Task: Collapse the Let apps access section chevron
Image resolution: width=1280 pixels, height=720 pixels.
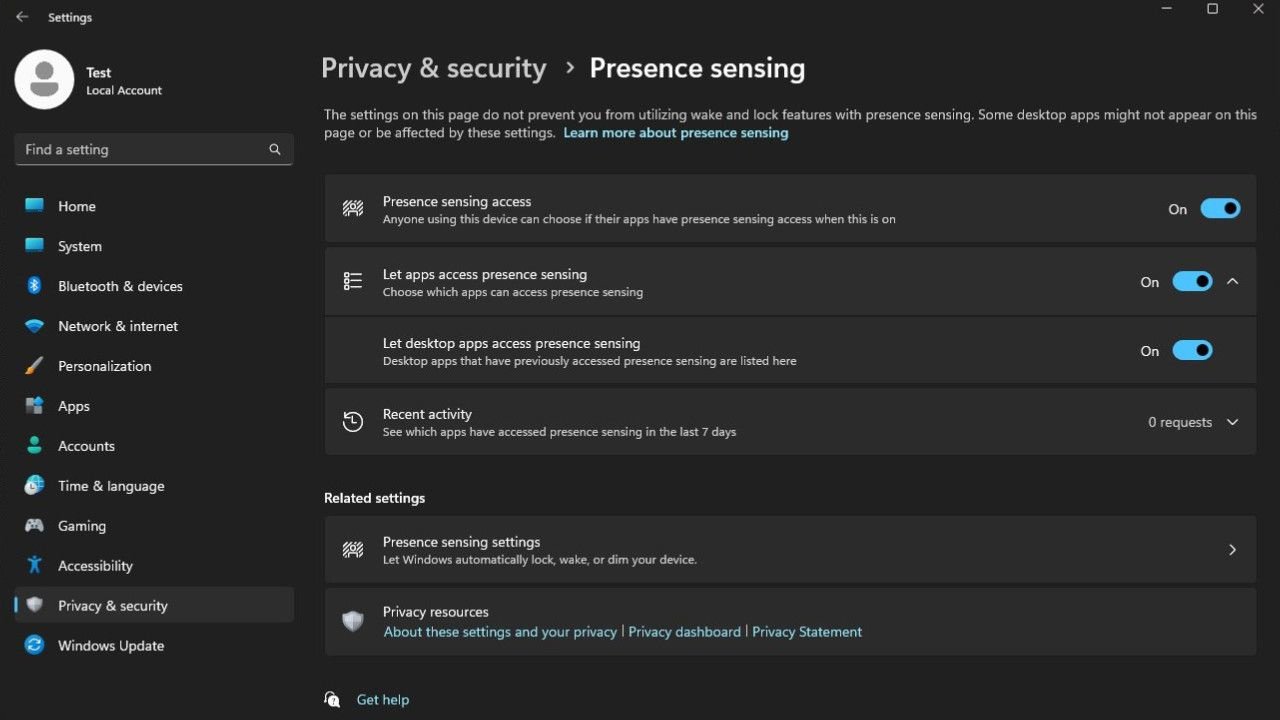Action: coord(1233,282)
